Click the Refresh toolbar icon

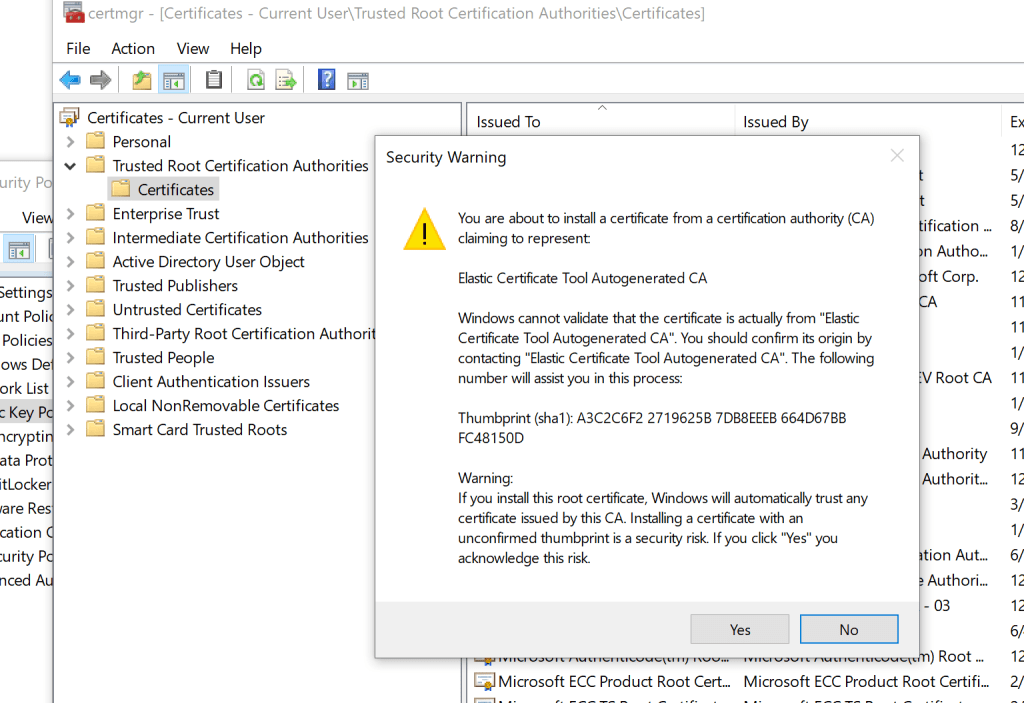pos(256,80)
